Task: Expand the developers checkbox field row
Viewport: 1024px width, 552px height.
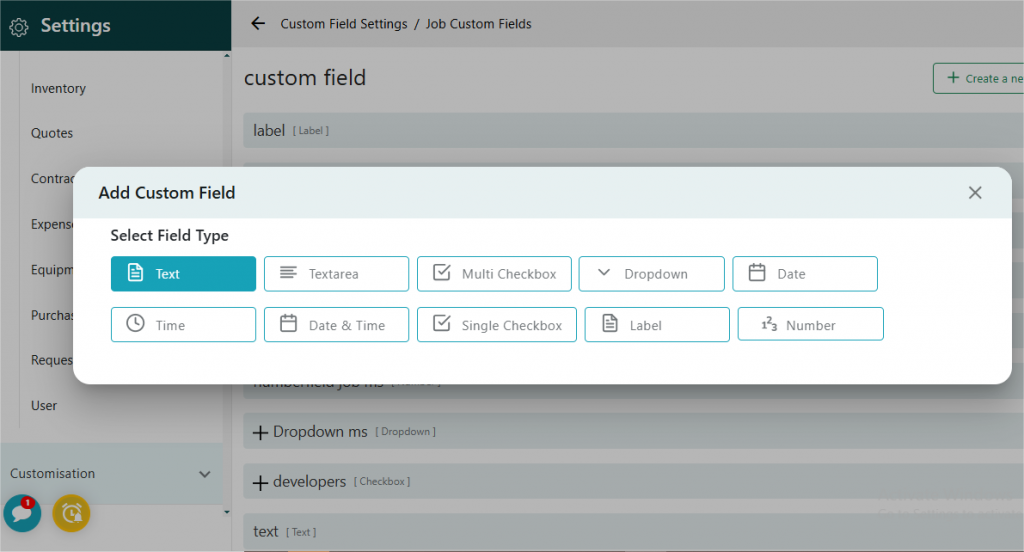Action: (260, 482)
